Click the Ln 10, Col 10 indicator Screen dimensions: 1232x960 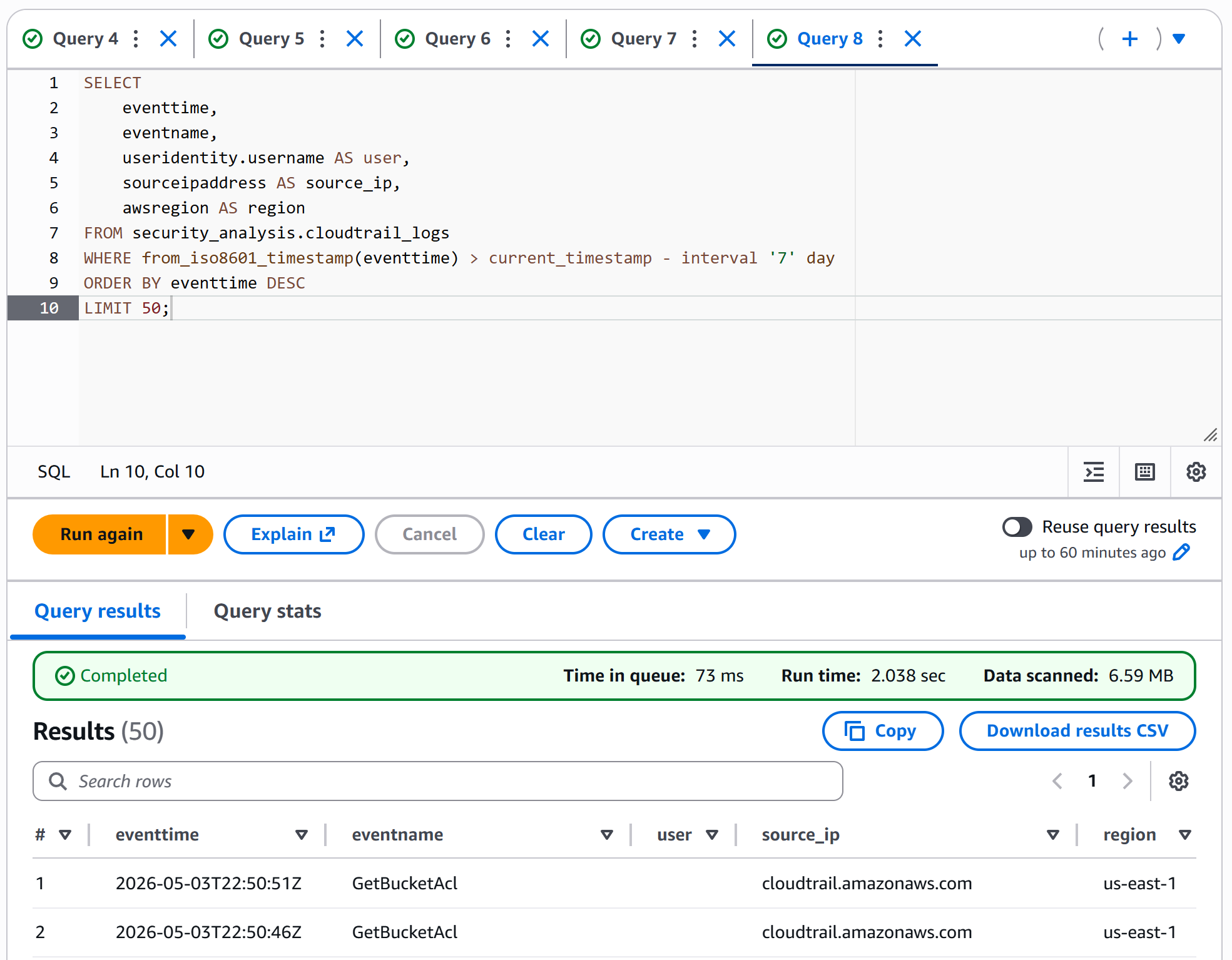point(152,472)
